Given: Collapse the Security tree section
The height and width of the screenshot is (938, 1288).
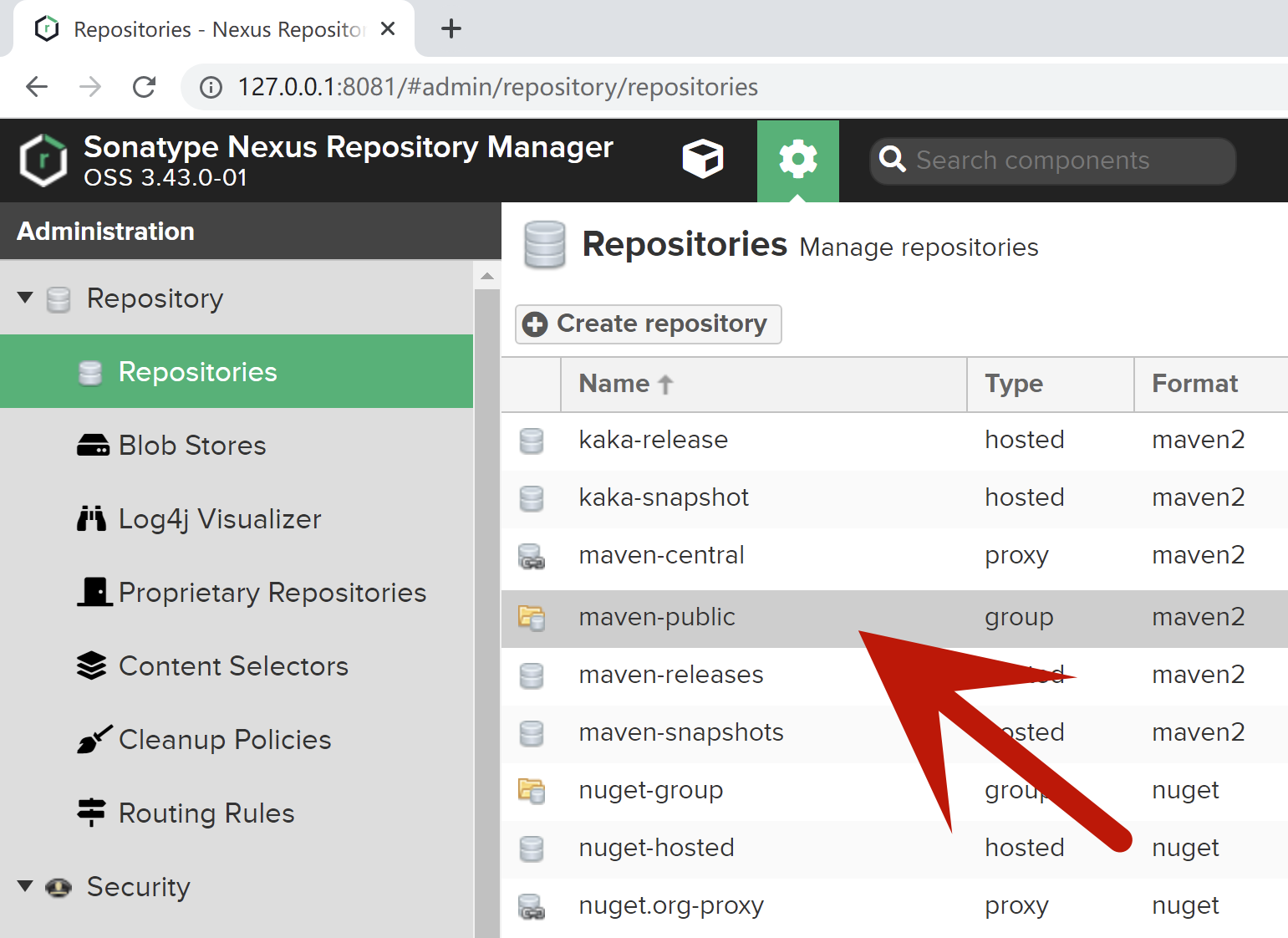Looking at the screenshot, I should [26, 886].
